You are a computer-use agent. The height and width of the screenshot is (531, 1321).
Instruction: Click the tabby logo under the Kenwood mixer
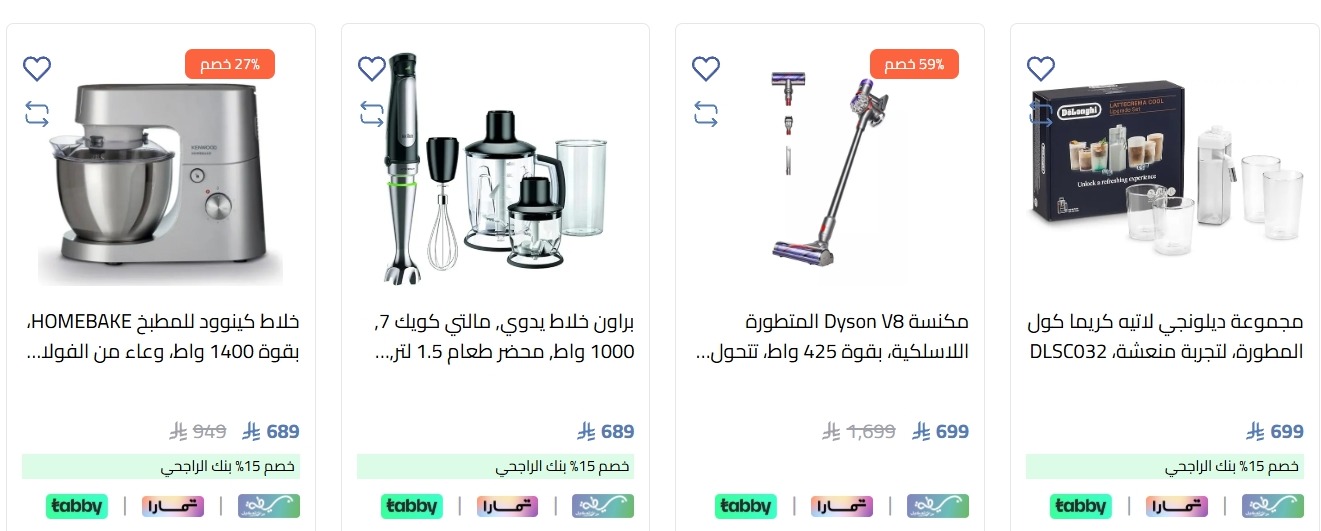[x=77, y=506]
